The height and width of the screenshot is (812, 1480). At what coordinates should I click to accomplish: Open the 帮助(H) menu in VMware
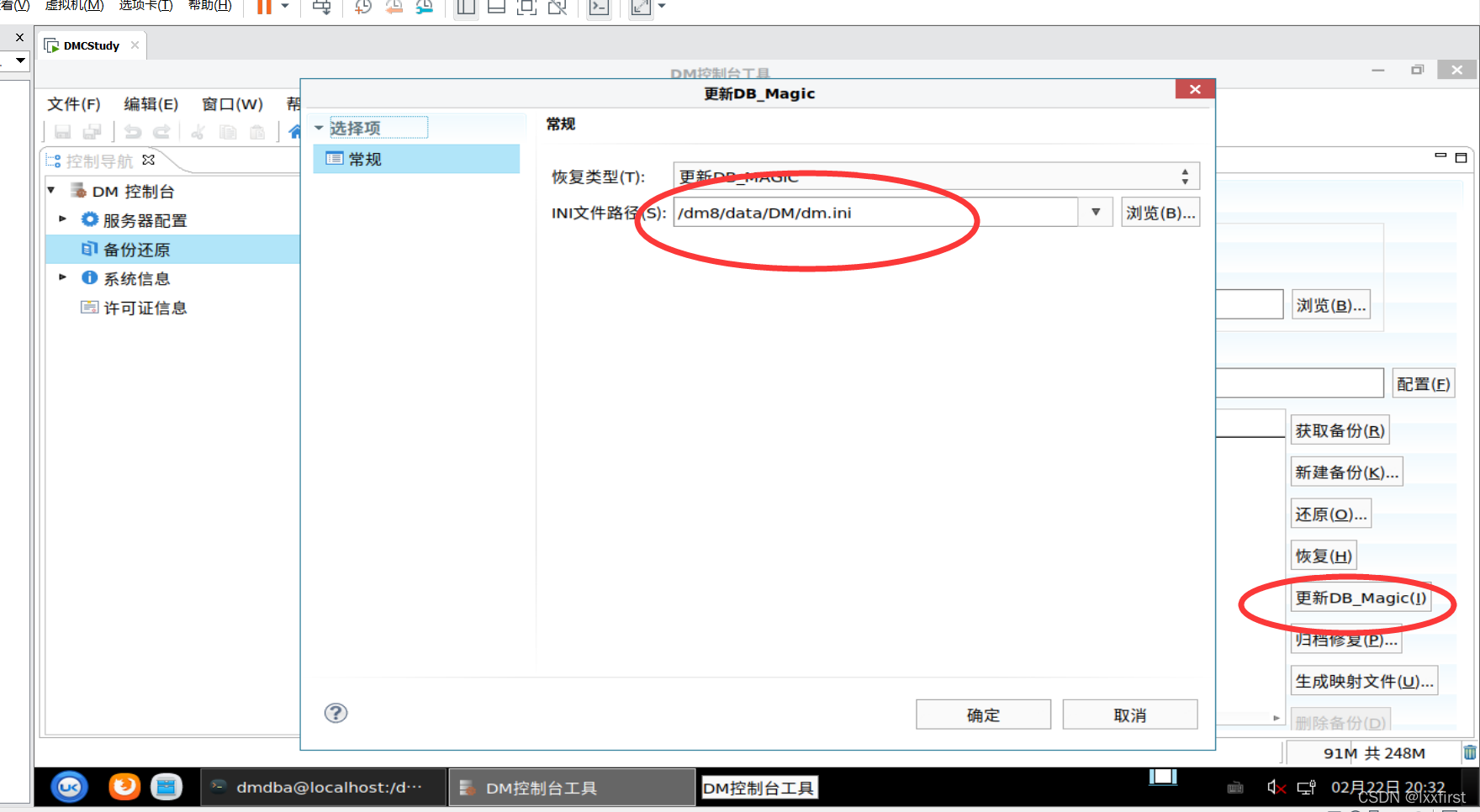(209, 6)
